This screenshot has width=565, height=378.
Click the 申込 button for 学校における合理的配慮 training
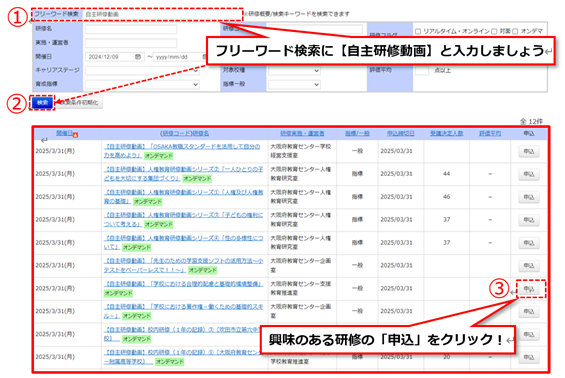529,289
